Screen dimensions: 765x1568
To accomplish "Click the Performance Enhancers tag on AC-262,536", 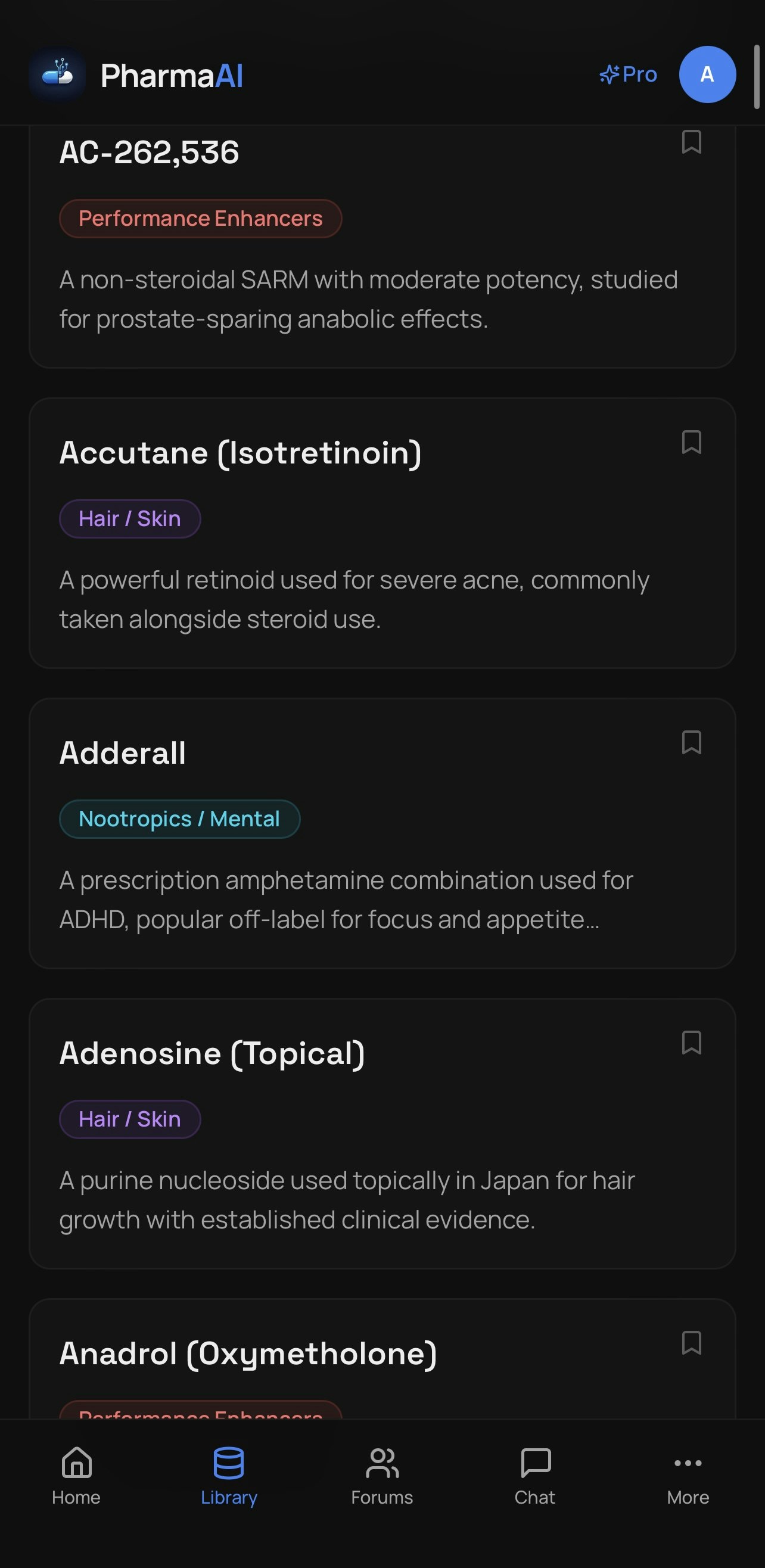I will (x=200, y=219).
